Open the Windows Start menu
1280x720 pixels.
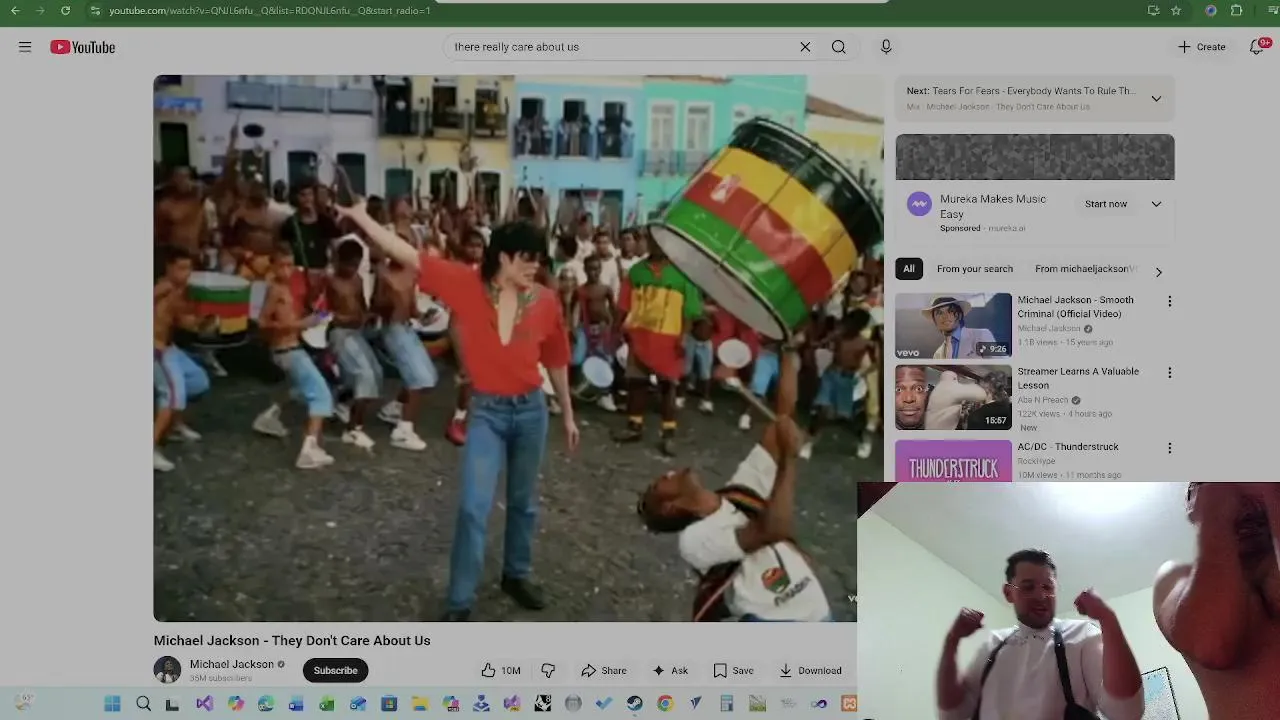click(x=112, y=704)
